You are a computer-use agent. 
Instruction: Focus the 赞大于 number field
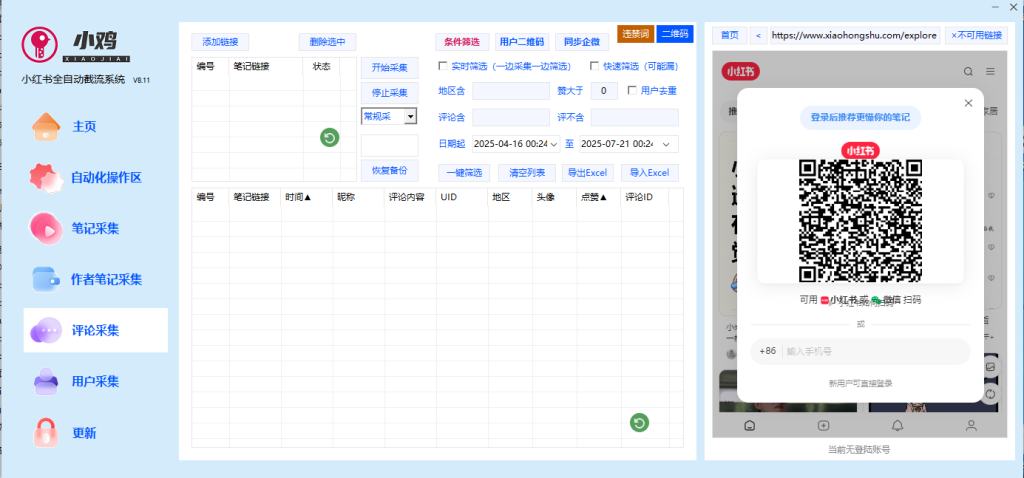pyautogui.click(x=604, y=91)
